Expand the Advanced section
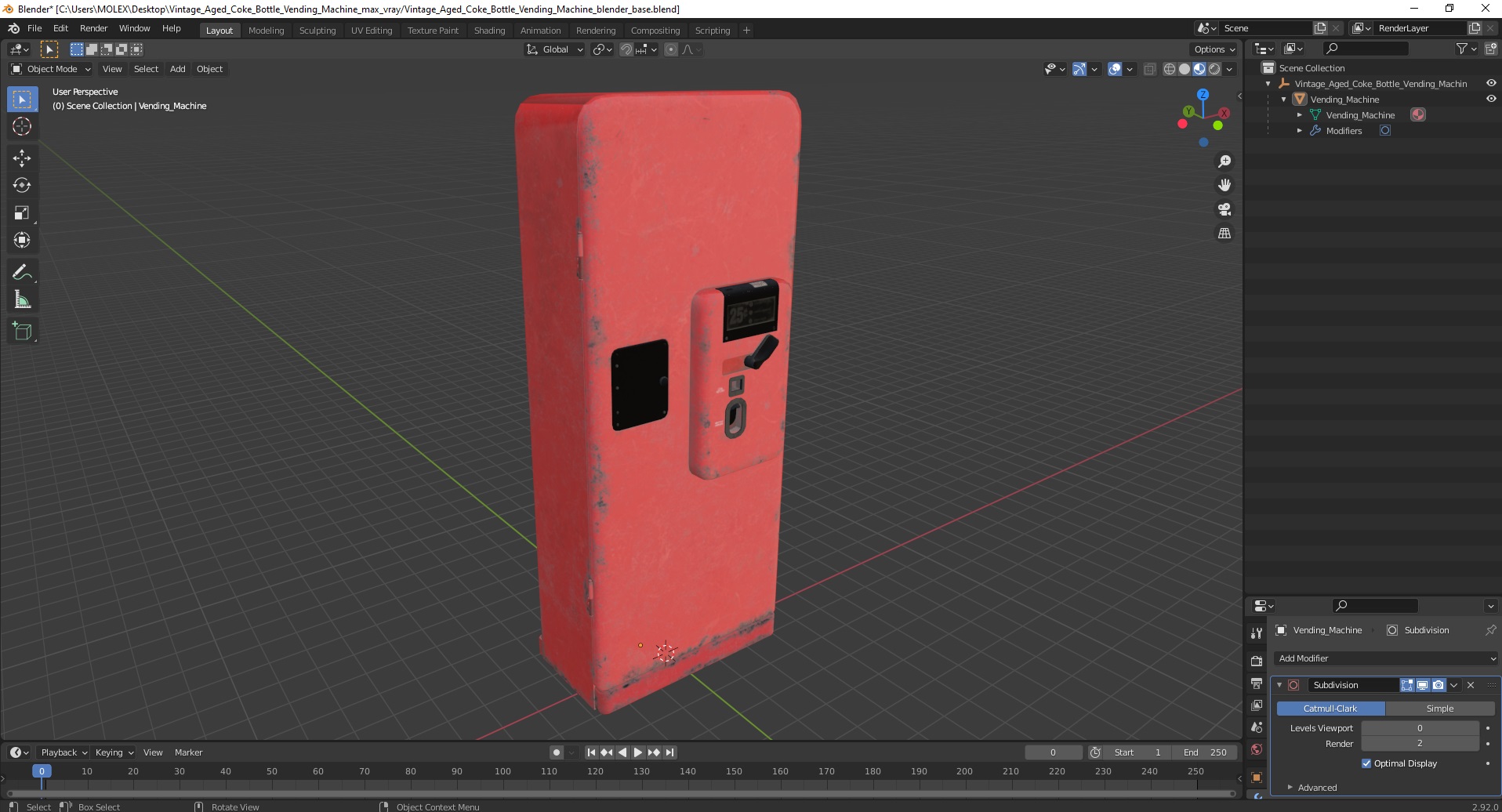 click(1317, 788)
